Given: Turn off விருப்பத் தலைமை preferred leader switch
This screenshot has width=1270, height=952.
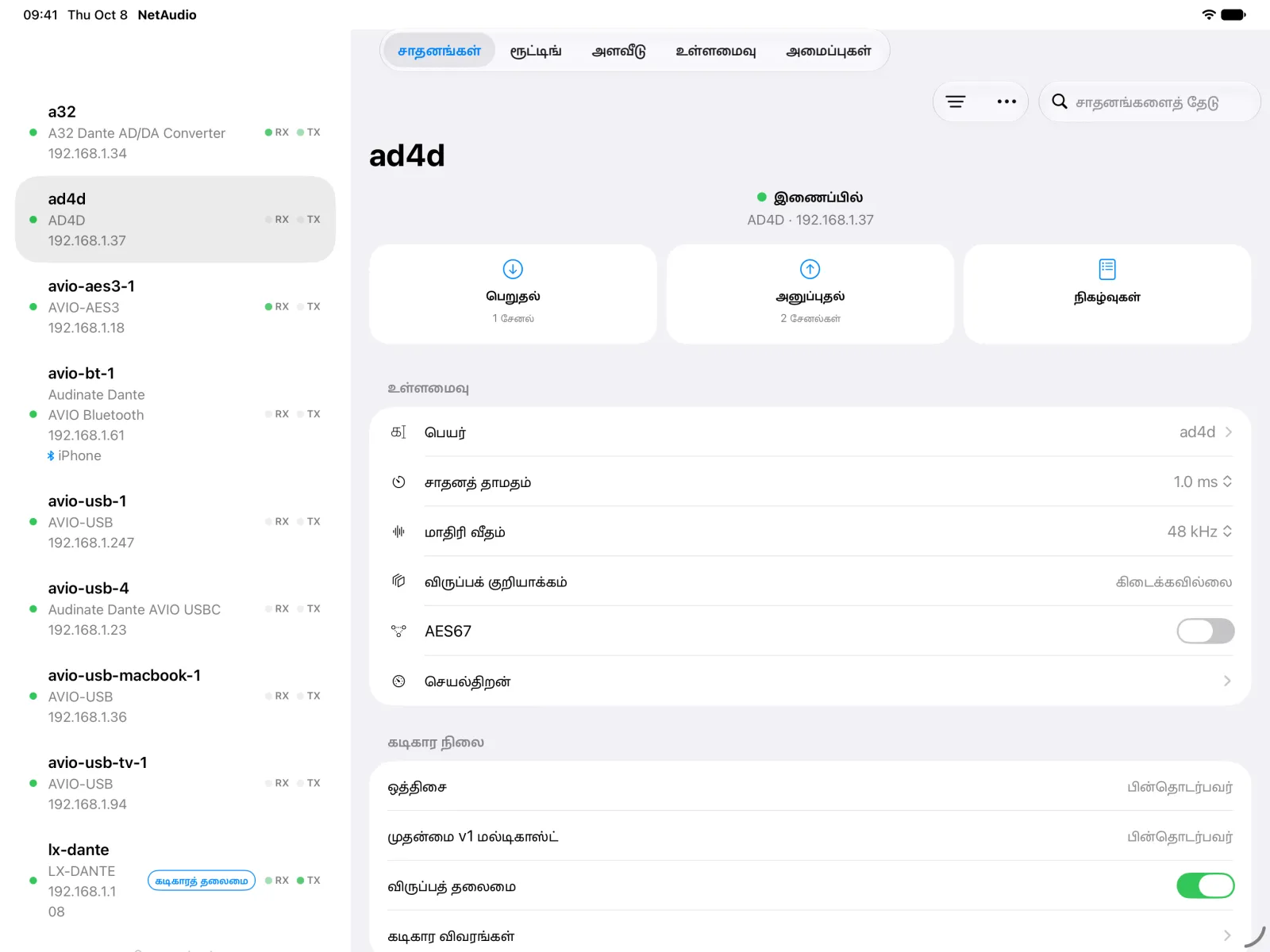Looking at the screenshot, I should pos(1205,885).
